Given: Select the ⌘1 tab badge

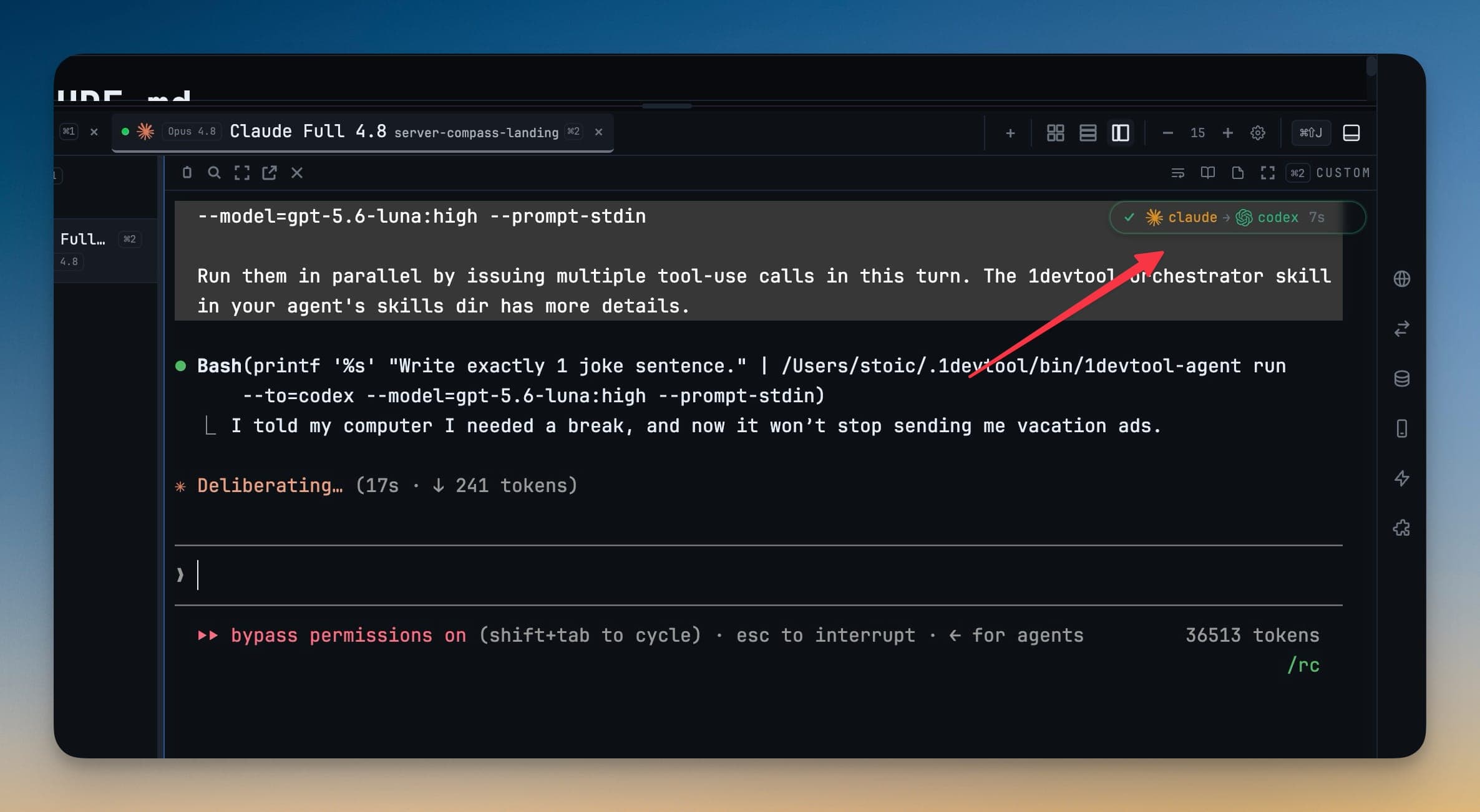Looking at the screenshot, I should click(69, 132).
